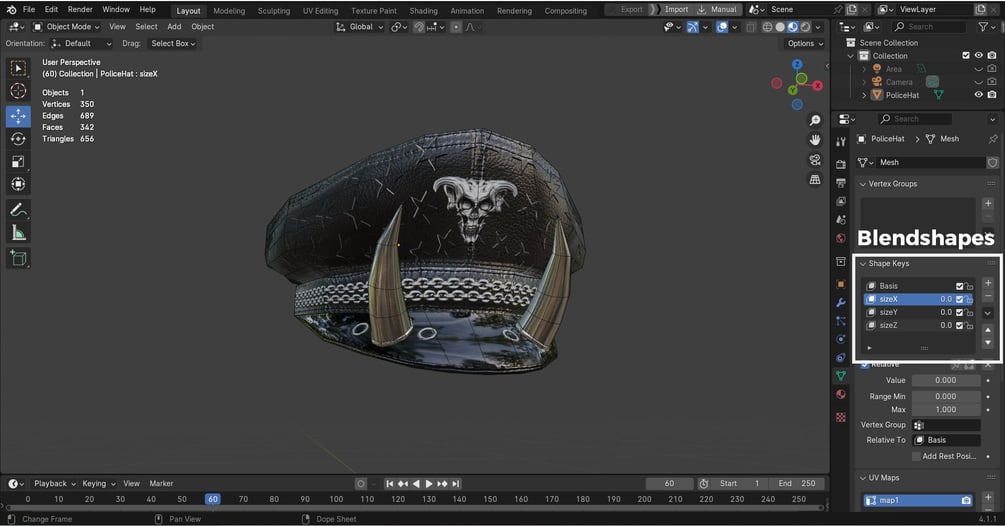Click the zoom view magnifier icon
The width and height of the screenshot is (1005, 526).
(x=815, y=120)
